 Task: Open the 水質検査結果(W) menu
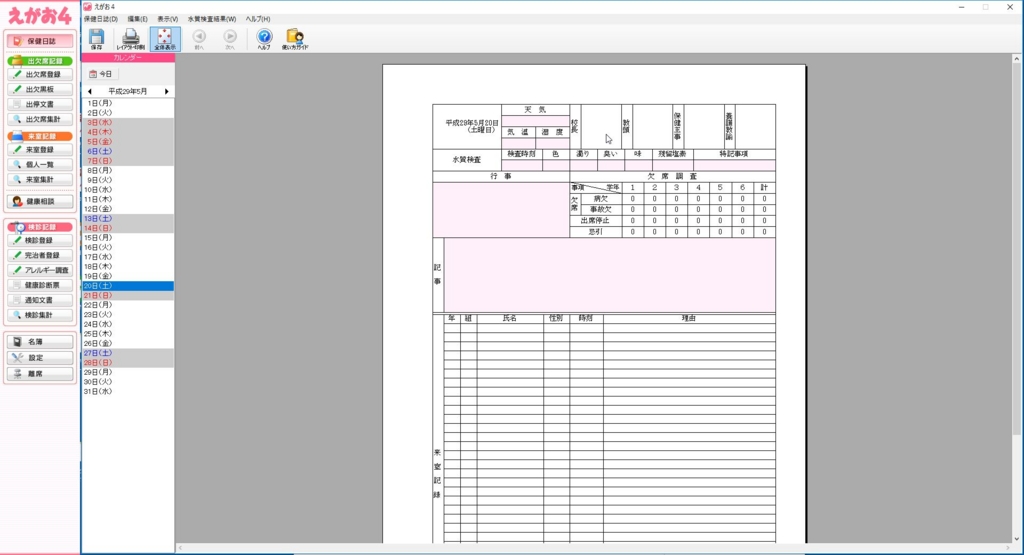point(212,19)
